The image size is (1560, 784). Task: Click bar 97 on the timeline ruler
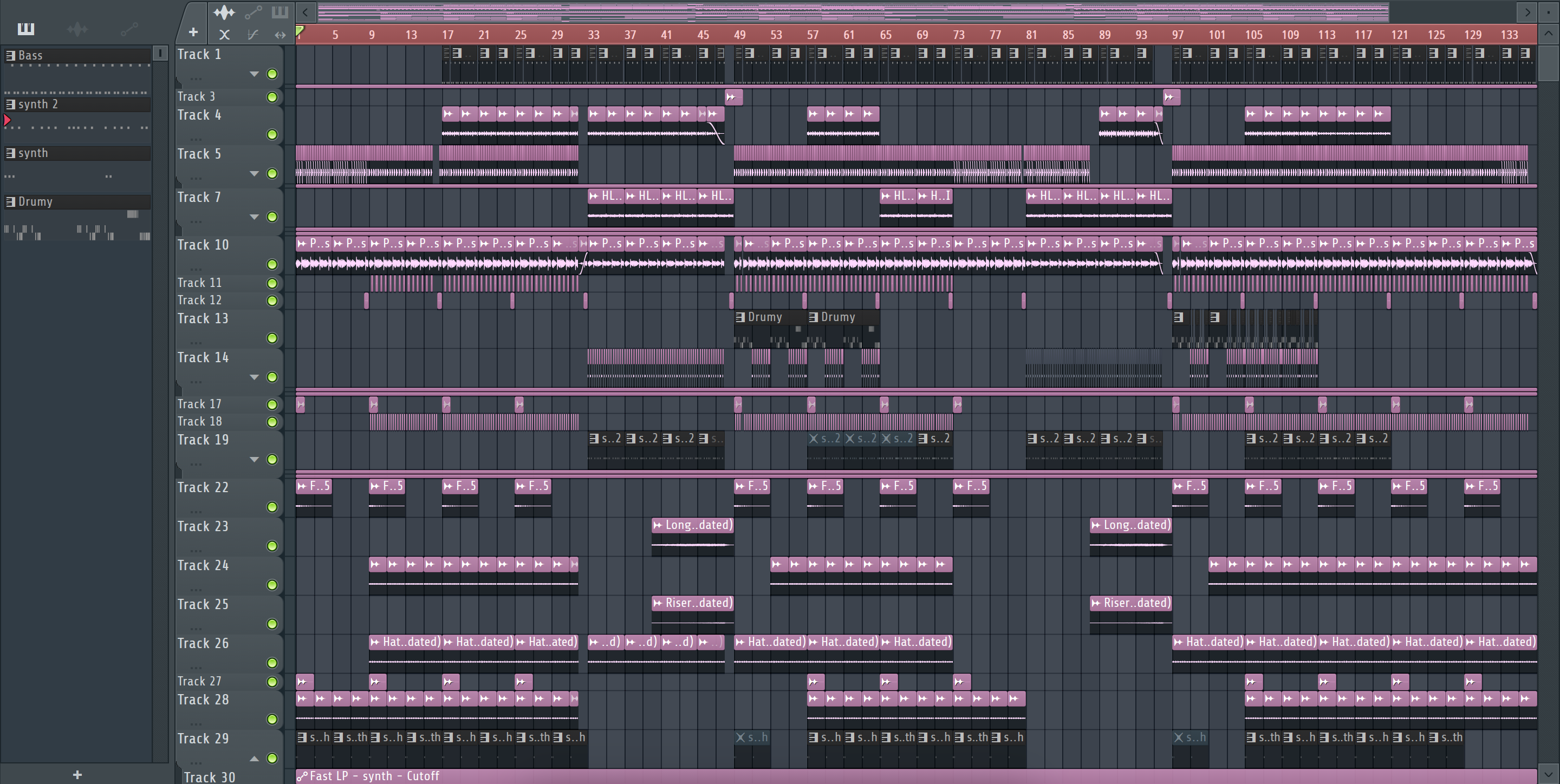(x=1177, y=35)
